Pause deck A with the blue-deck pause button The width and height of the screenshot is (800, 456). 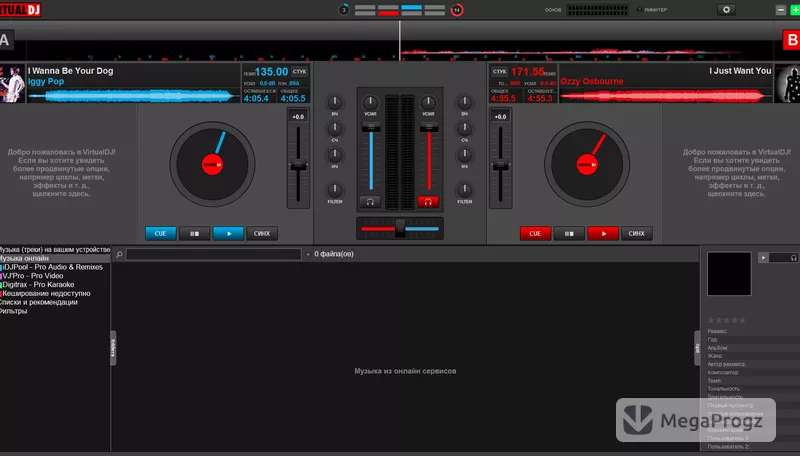194,234
